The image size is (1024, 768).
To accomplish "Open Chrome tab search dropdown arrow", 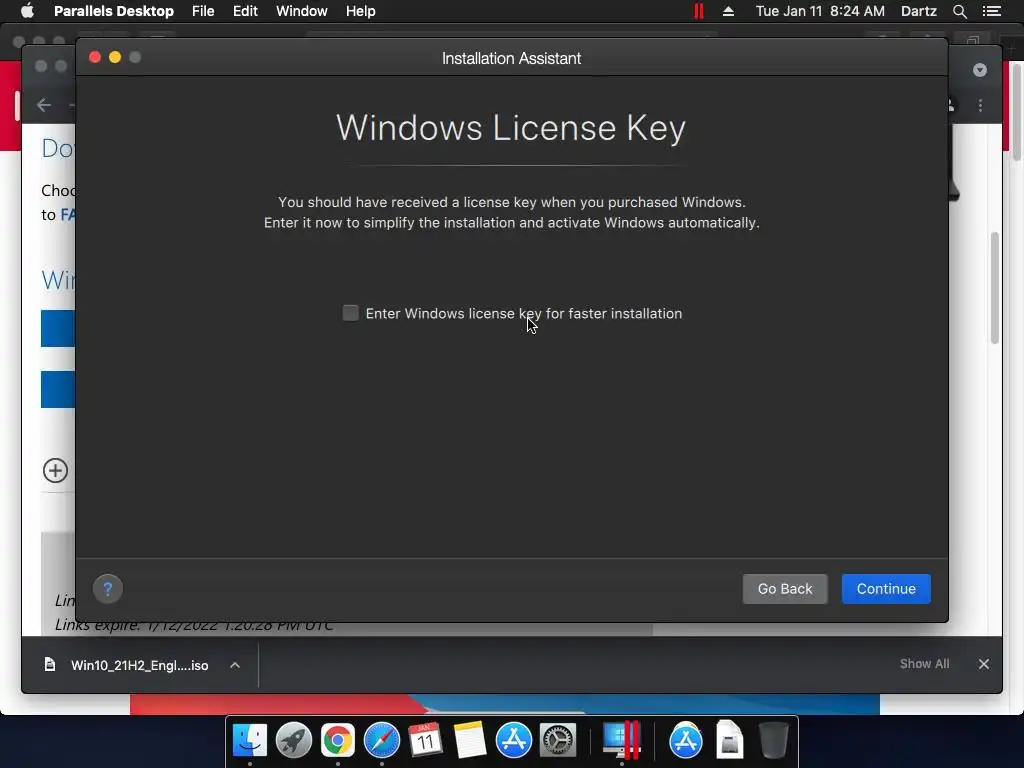I will click(x=980, y=70).
